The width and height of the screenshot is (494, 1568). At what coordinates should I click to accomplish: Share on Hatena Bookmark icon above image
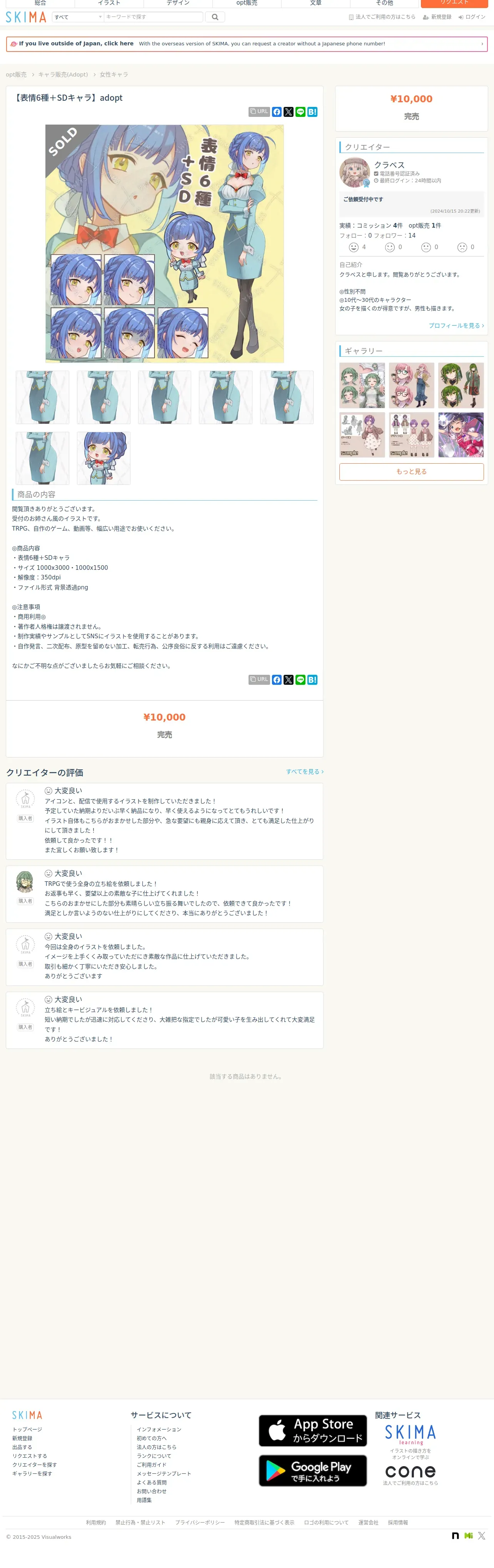click(x=312, y=112)
